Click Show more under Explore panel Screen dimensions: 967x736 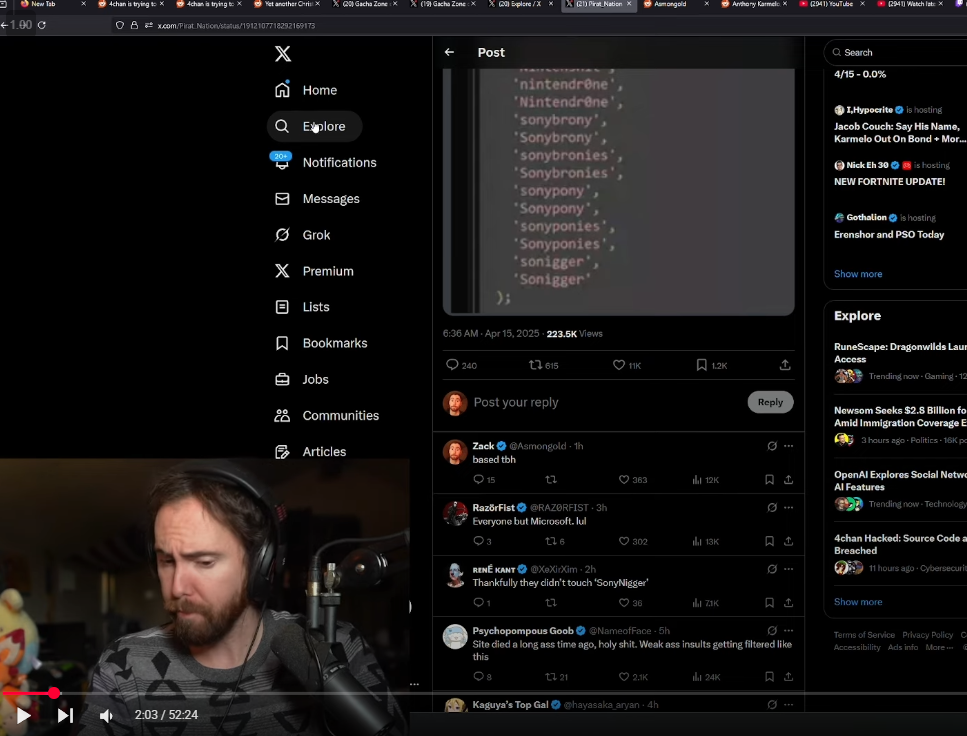coord(858,602)
